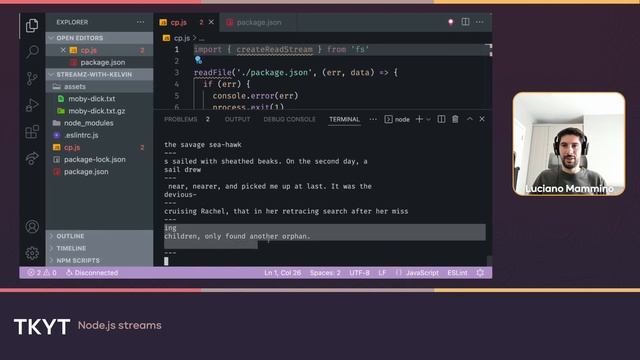Open Explorer panel more actions menu

click(140, 22)
